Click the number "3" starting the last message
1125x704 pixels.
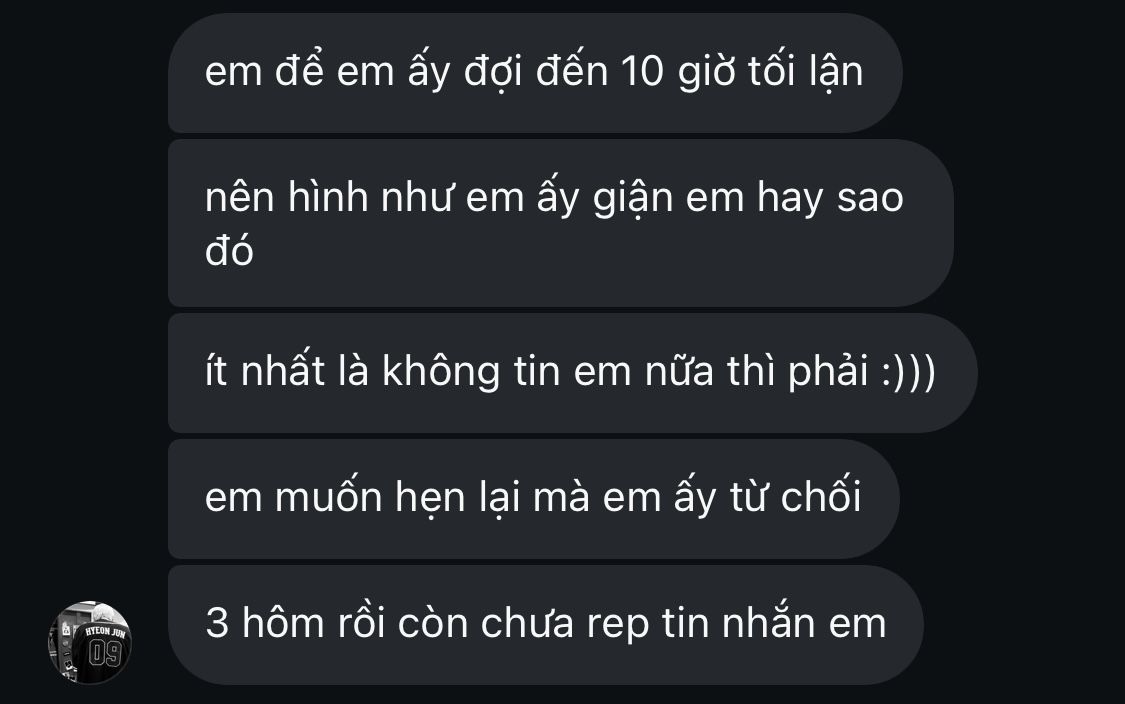pyautogui.click(x=217, y=623)
